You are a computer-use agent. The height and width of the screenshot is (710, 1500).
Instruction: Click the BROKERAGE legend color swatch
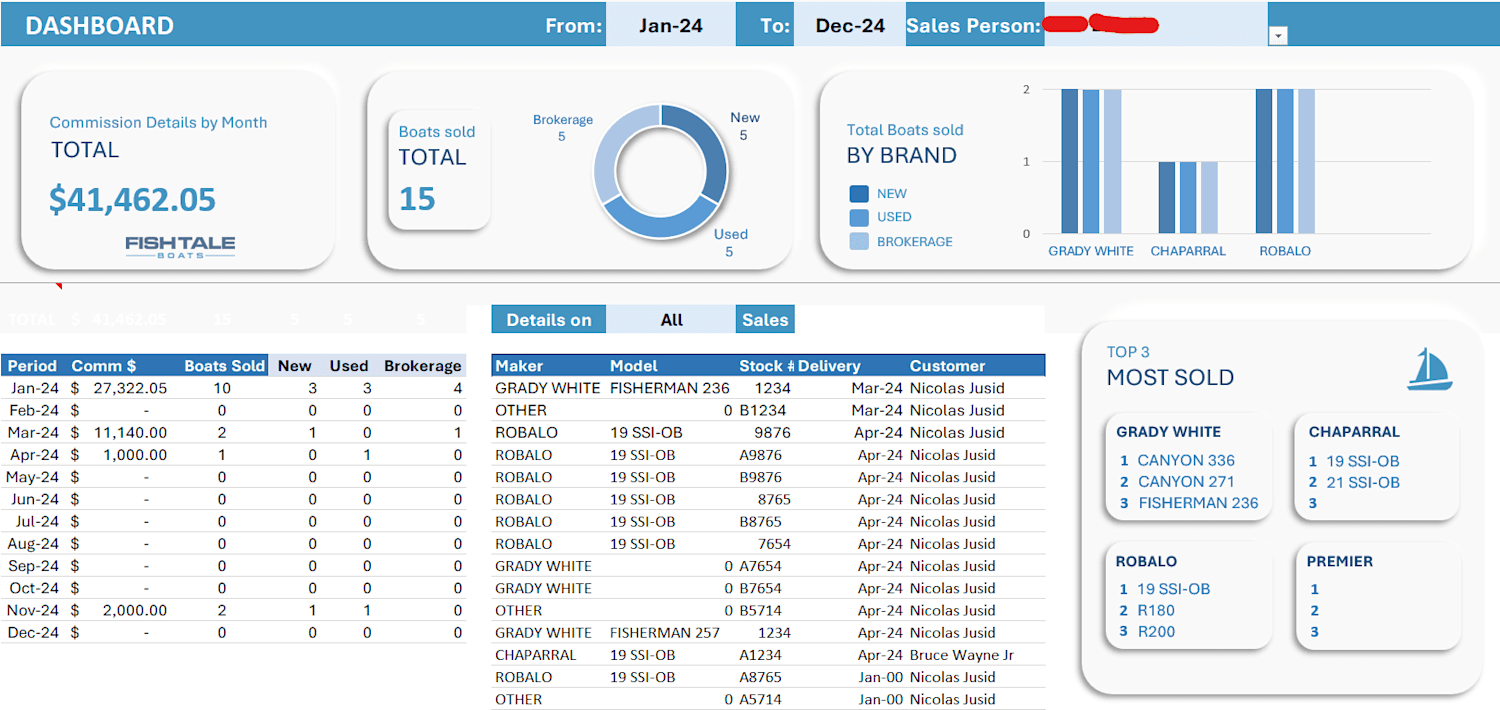pyautogui.click(x=859, y=241)
